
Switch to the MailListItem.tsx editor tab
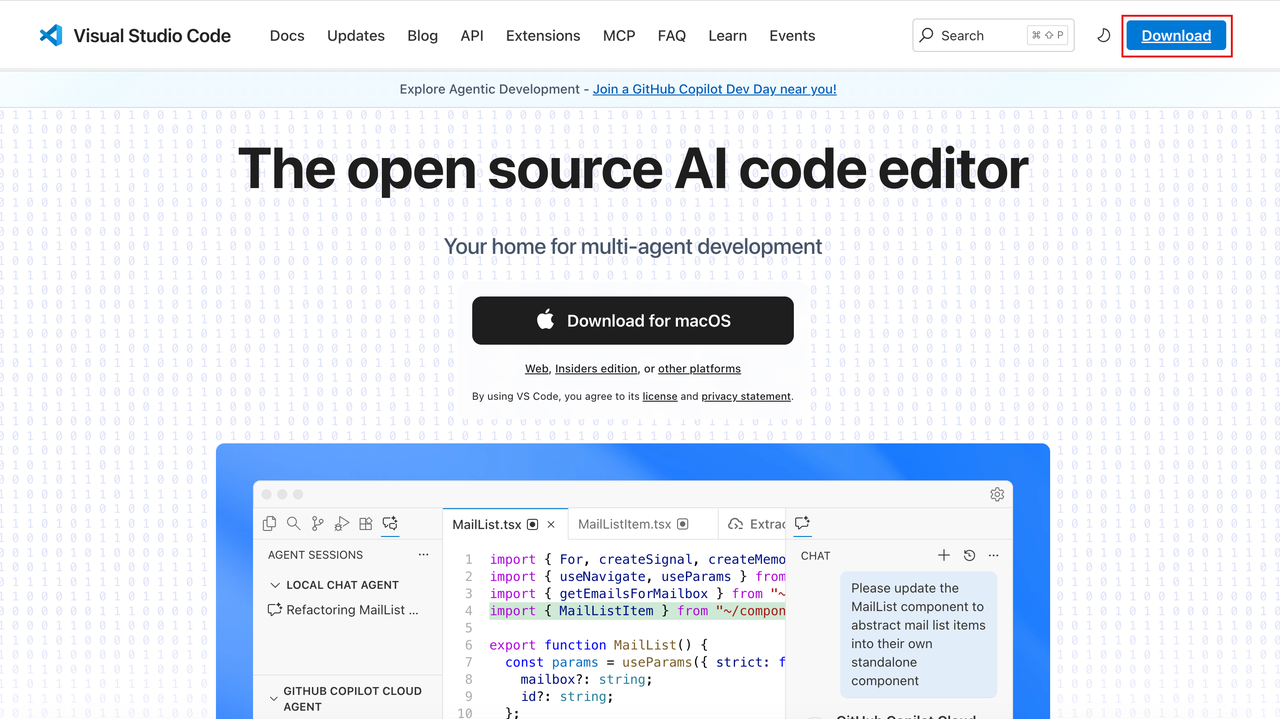point(643,524)
